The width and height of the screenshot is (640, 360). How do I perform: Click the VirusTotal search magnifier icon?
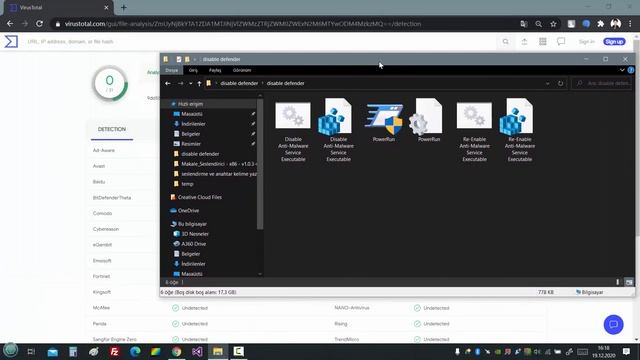point(506,42)
